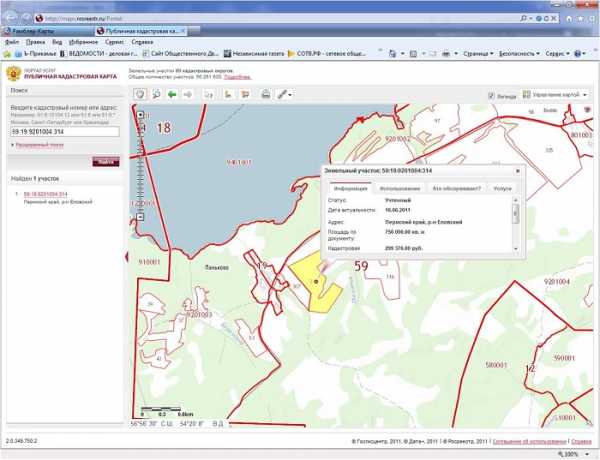
Task: Click the command bar printer icon
Action: [447, 54]
